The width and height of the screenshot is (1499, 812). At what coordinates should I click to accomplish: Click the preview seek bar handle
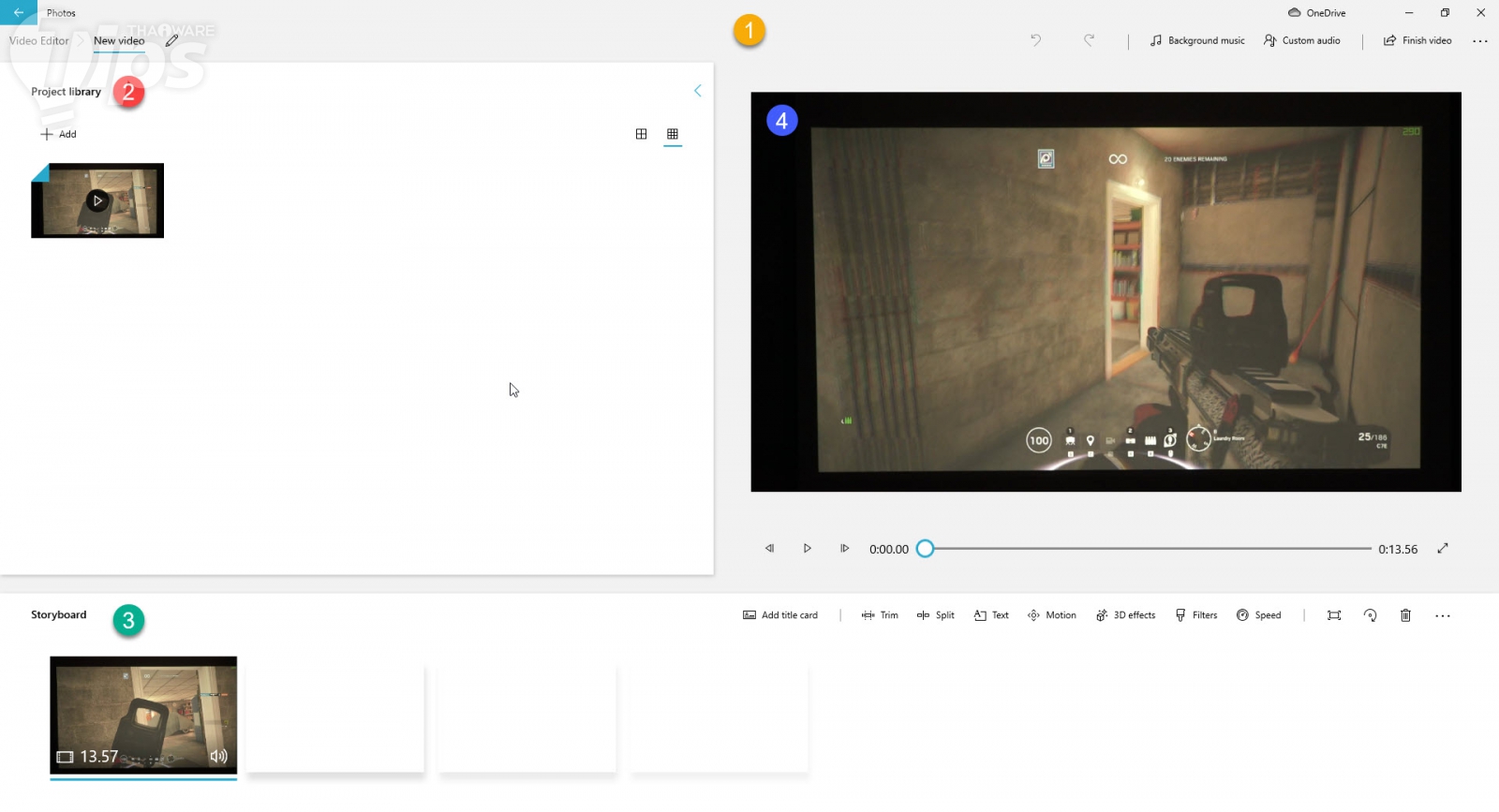925,549
